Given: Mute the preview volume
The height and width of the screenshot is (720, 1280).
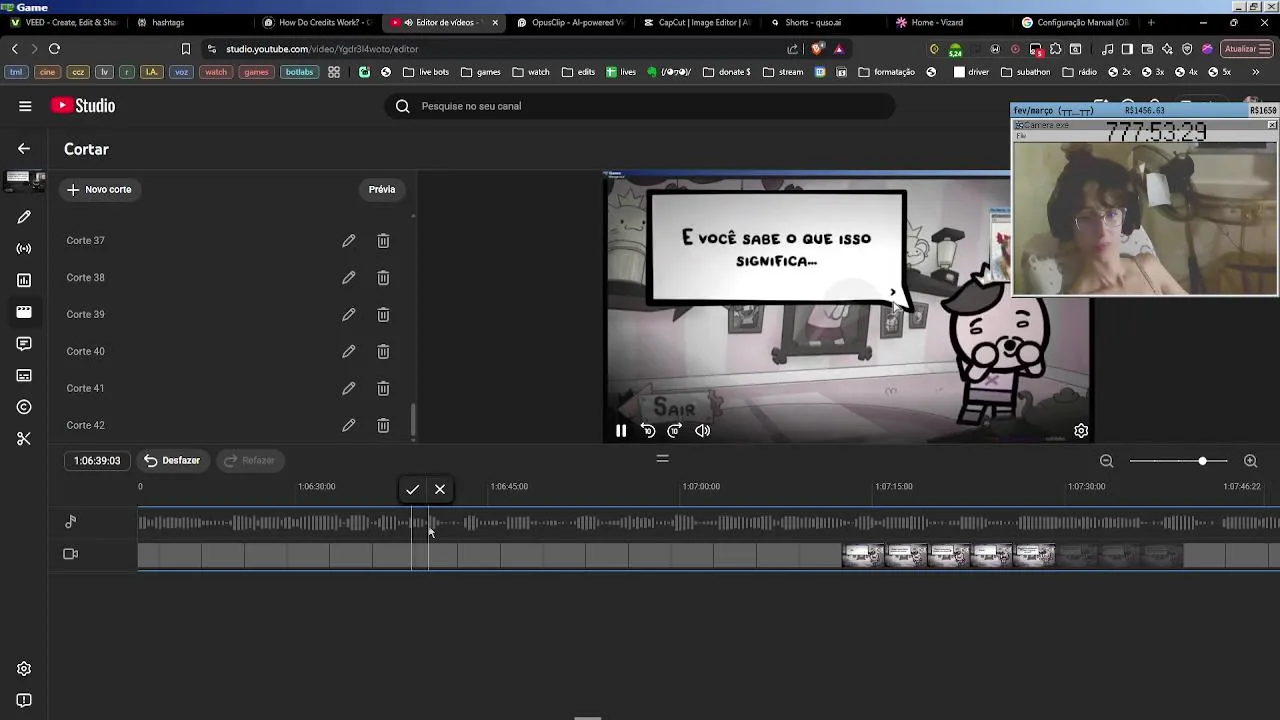Looking at the screenshot, I should pos(703,431).
